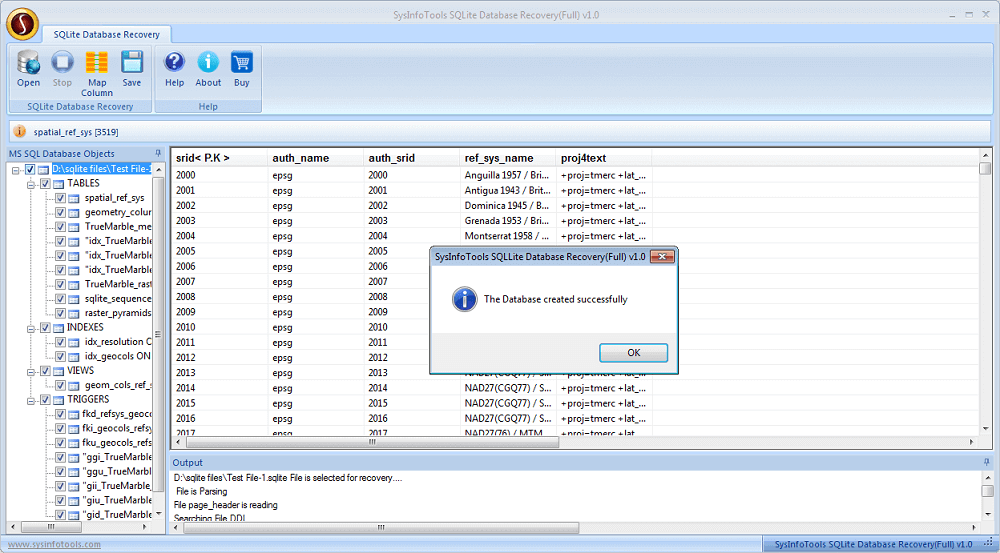Viewport: 1000px width, 553px height.
Task: Click the SysInfoTools application logo
Action: point(22,24)
